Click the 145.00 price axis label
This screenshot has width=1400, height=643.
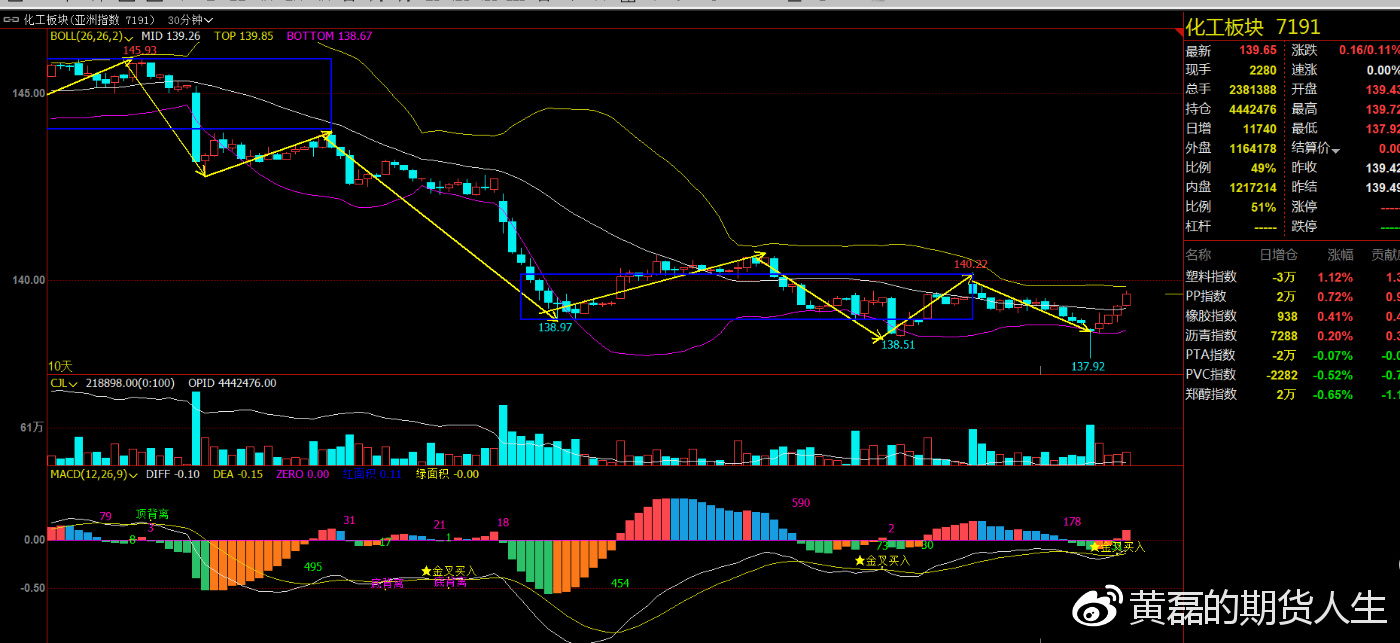coord(29,94)
